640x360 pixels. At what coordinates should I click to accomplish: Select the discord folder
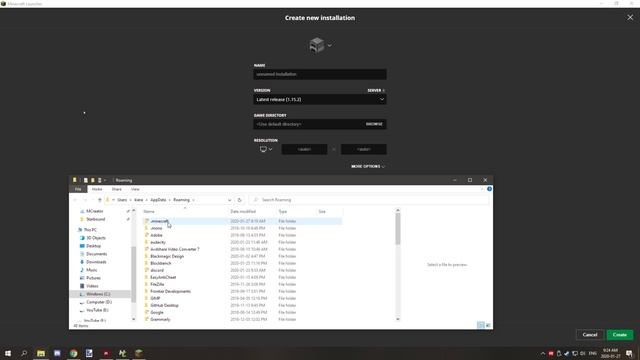(x=157, y=270)
